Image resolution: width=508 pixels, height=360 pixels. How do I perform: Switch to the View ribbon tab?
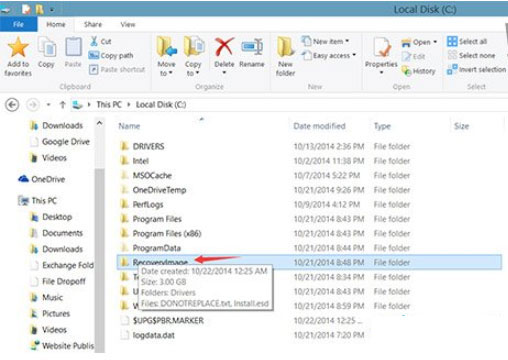click(128, 24)
